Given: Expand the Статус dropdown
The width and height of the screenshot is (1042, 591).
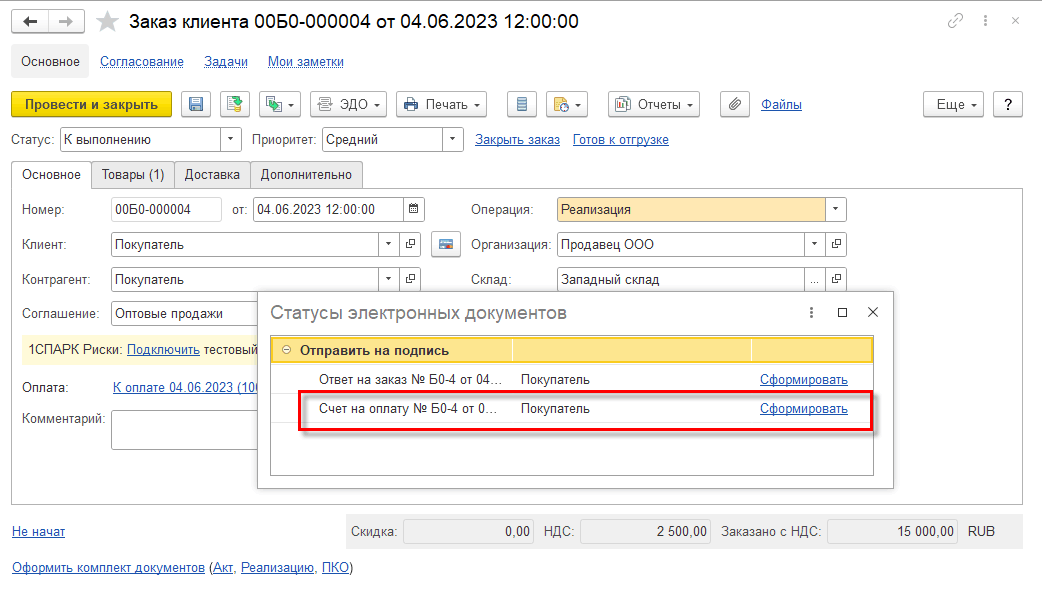Looking at the screenshot, I should coord(231,140).
